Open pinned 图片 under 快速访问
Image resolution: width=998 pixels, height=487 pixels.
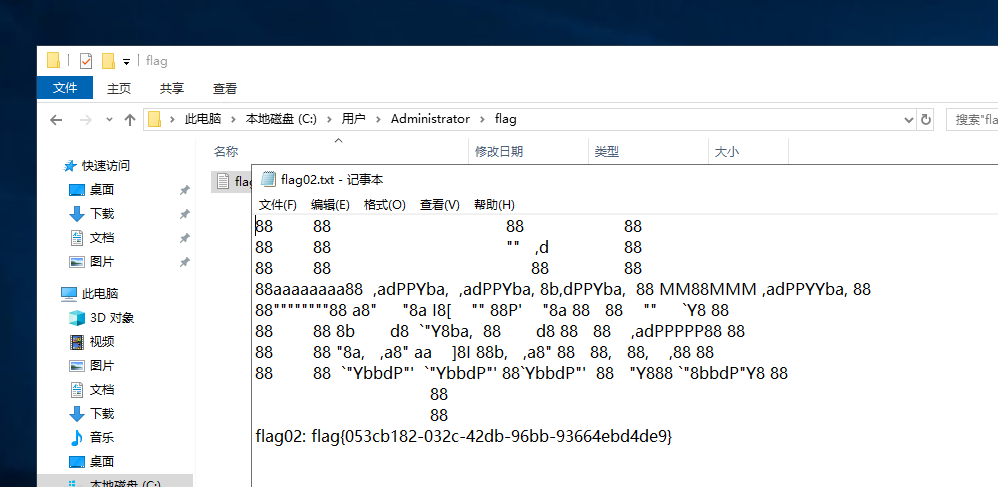[102, 262]
